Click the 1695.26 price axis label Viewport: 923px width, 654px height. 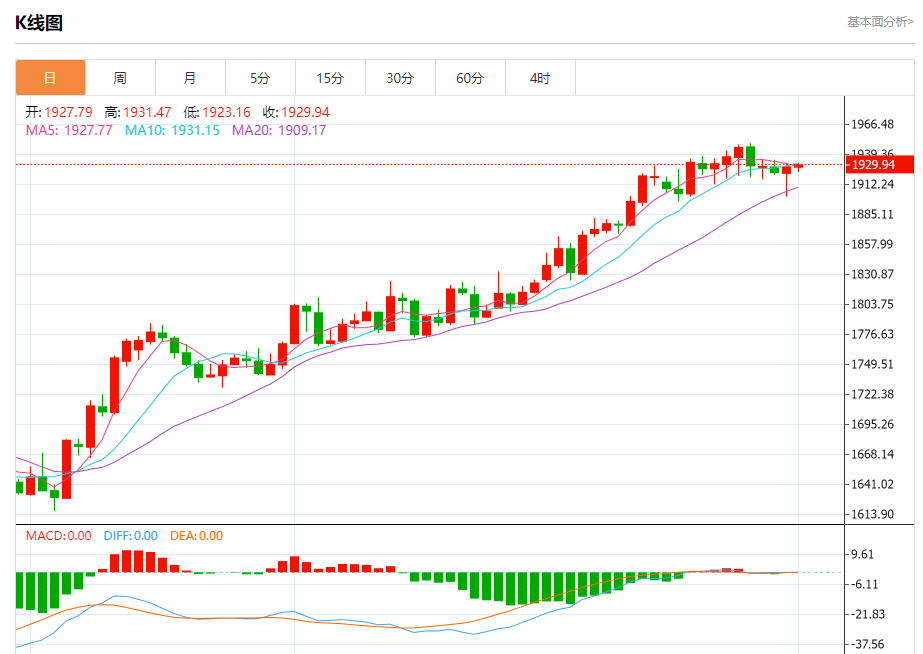pyautogui.click(x=872, y=424)
